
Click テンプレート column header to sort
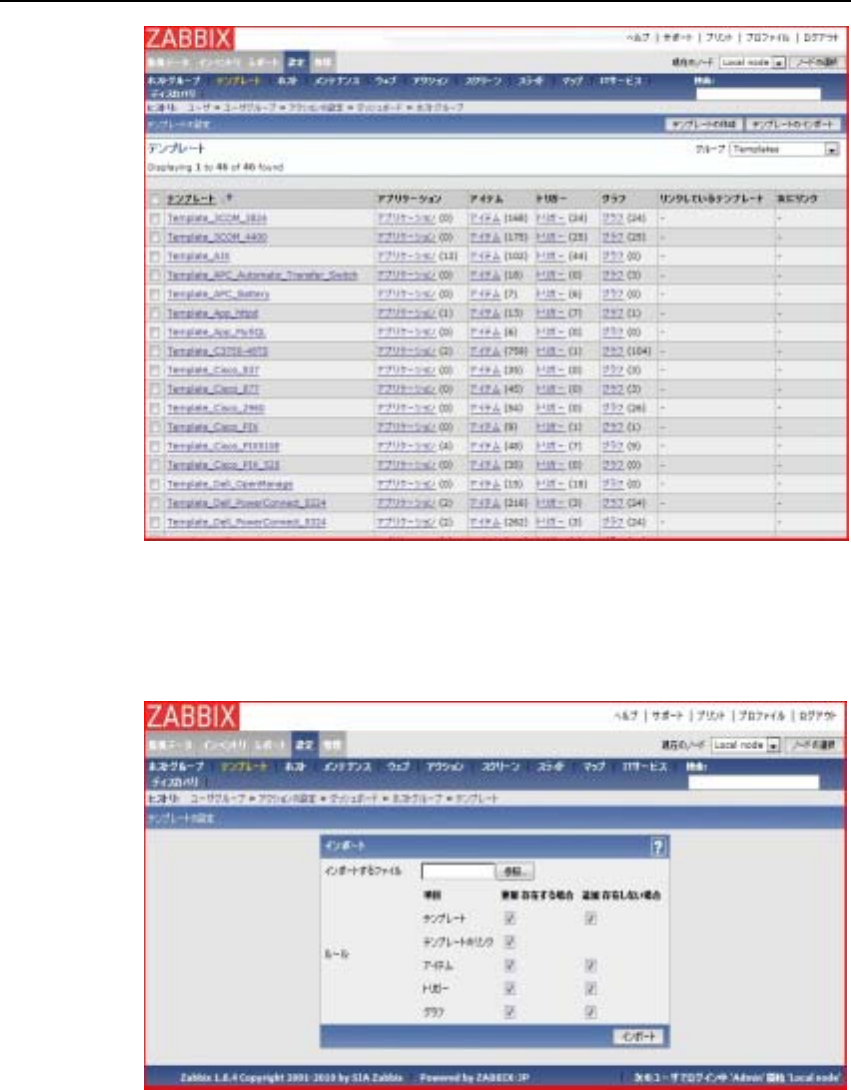(191, 200)
